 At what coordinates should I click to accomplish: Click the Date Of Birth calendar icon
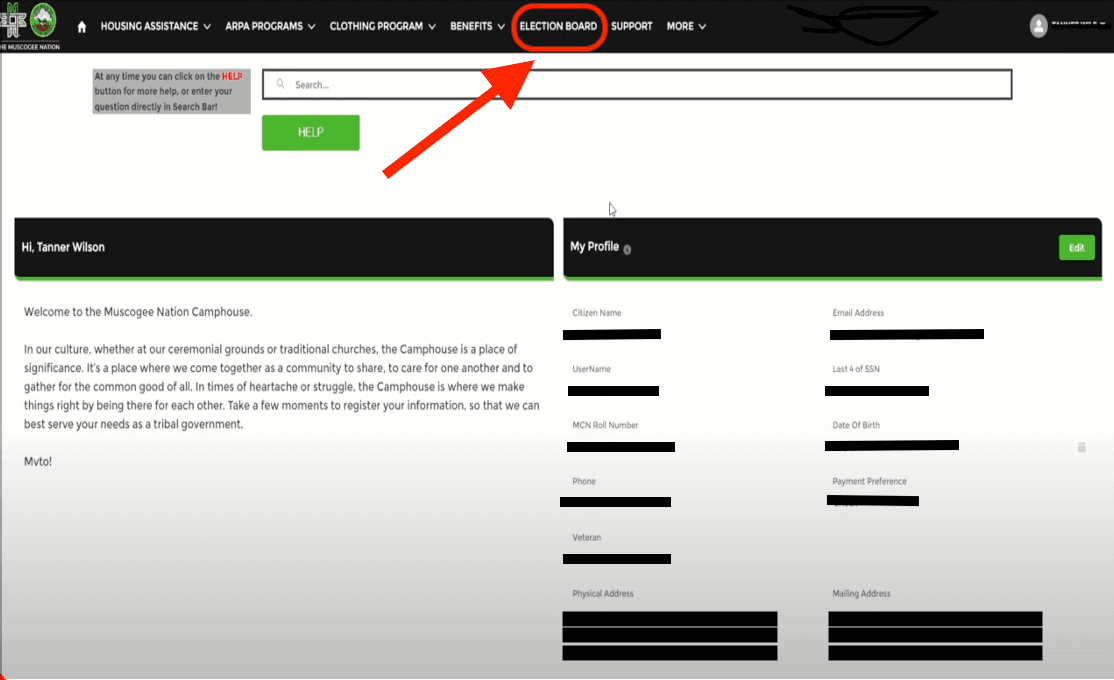1081,447
